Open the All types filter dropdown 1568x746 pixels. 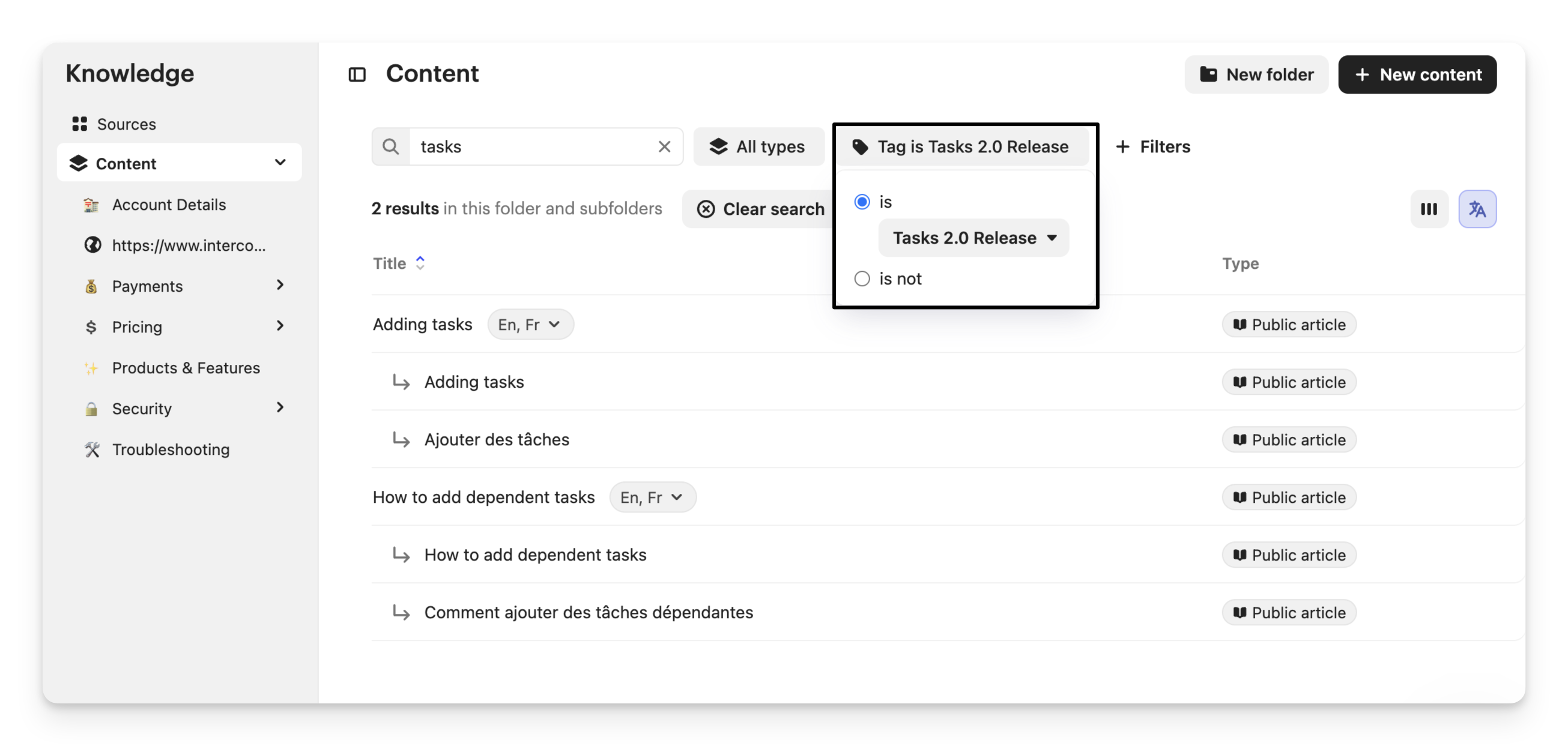tap(758, 146)
